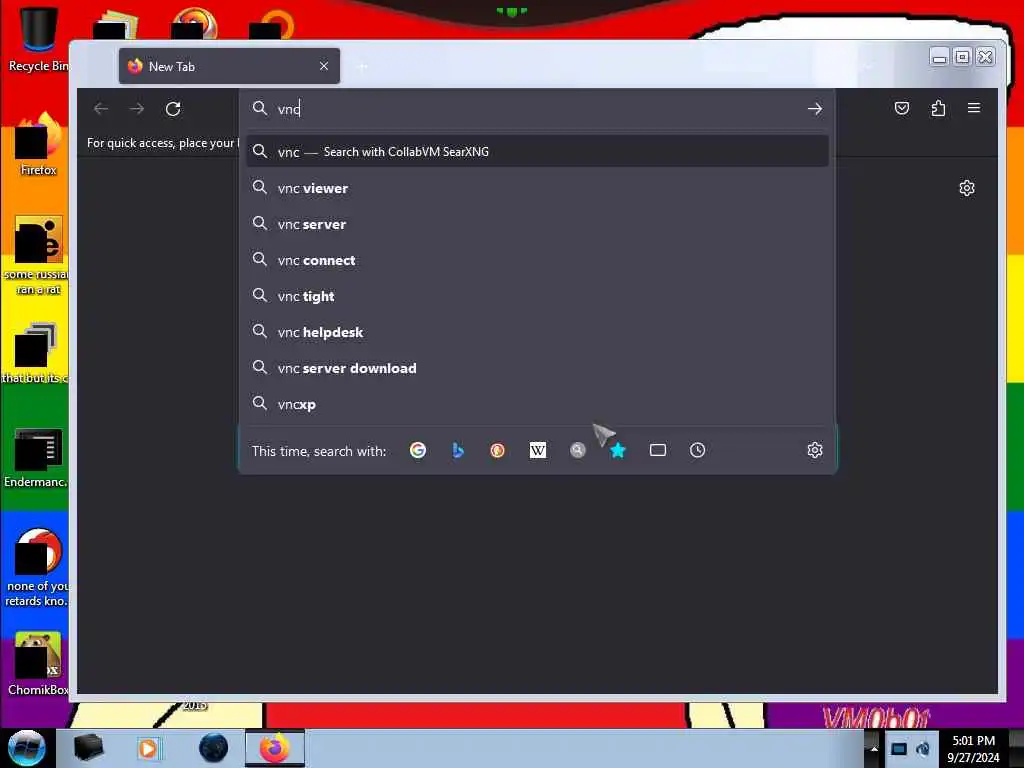Search History using the clock icon
The image size is (1024, 768).
click(x=697, y=450)
